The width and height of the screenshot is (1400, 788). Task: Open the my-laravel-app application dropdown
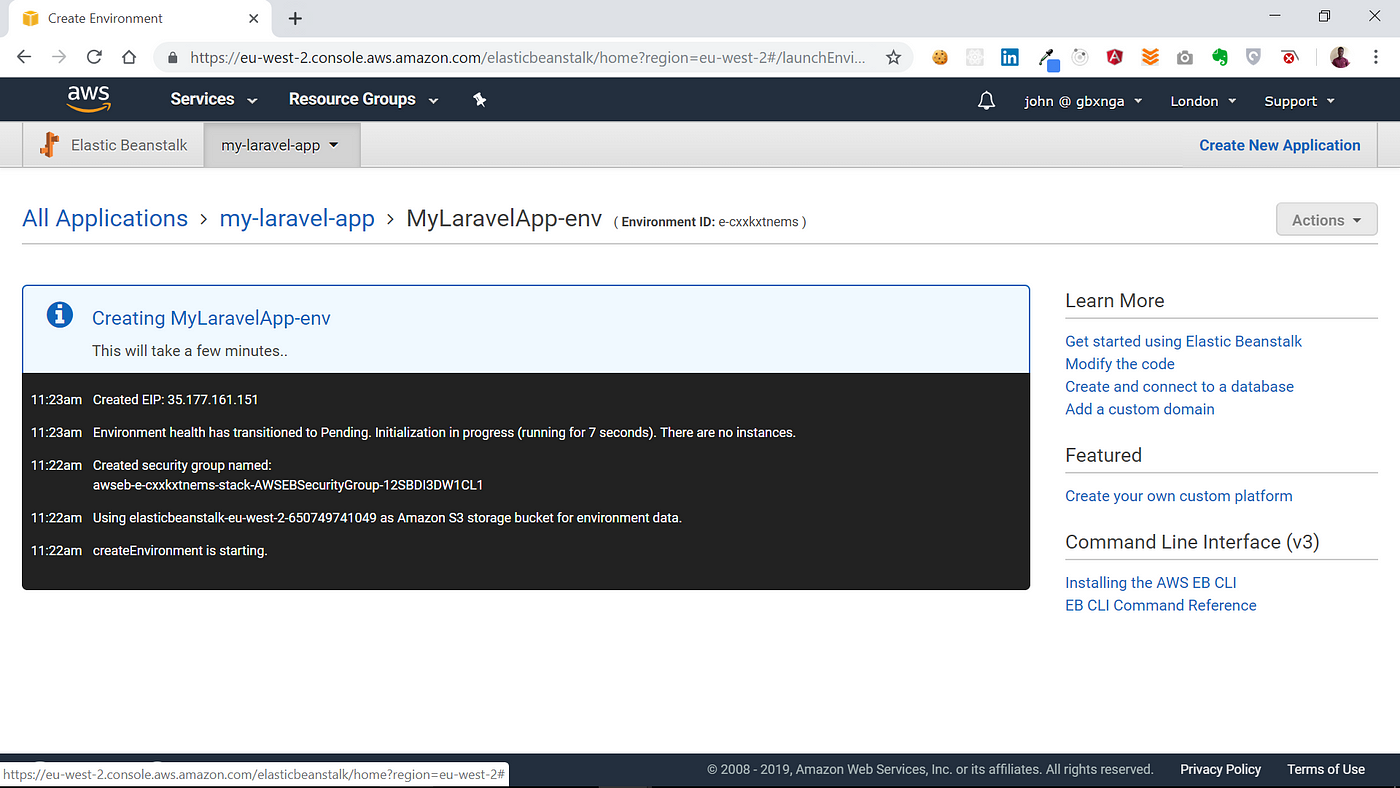[281, 145]
